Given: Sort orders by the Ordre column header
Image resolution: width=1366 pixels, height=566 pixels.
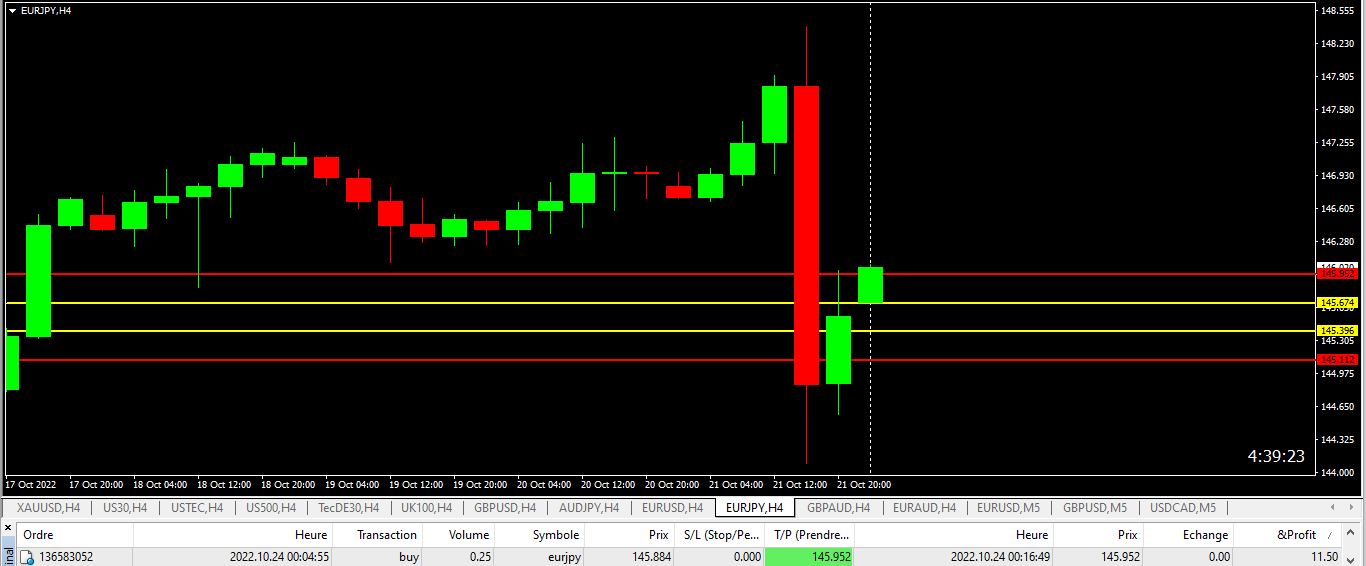Looking at the screenshot, I should coord(74,535).
